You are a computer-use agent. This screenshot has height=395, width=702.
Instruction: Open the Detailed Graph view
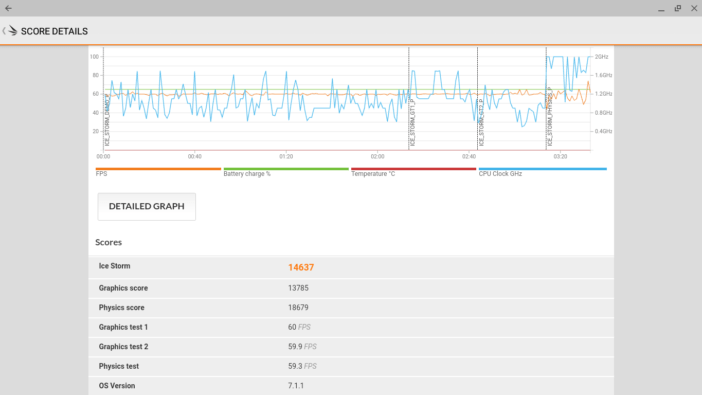point(146,206)
